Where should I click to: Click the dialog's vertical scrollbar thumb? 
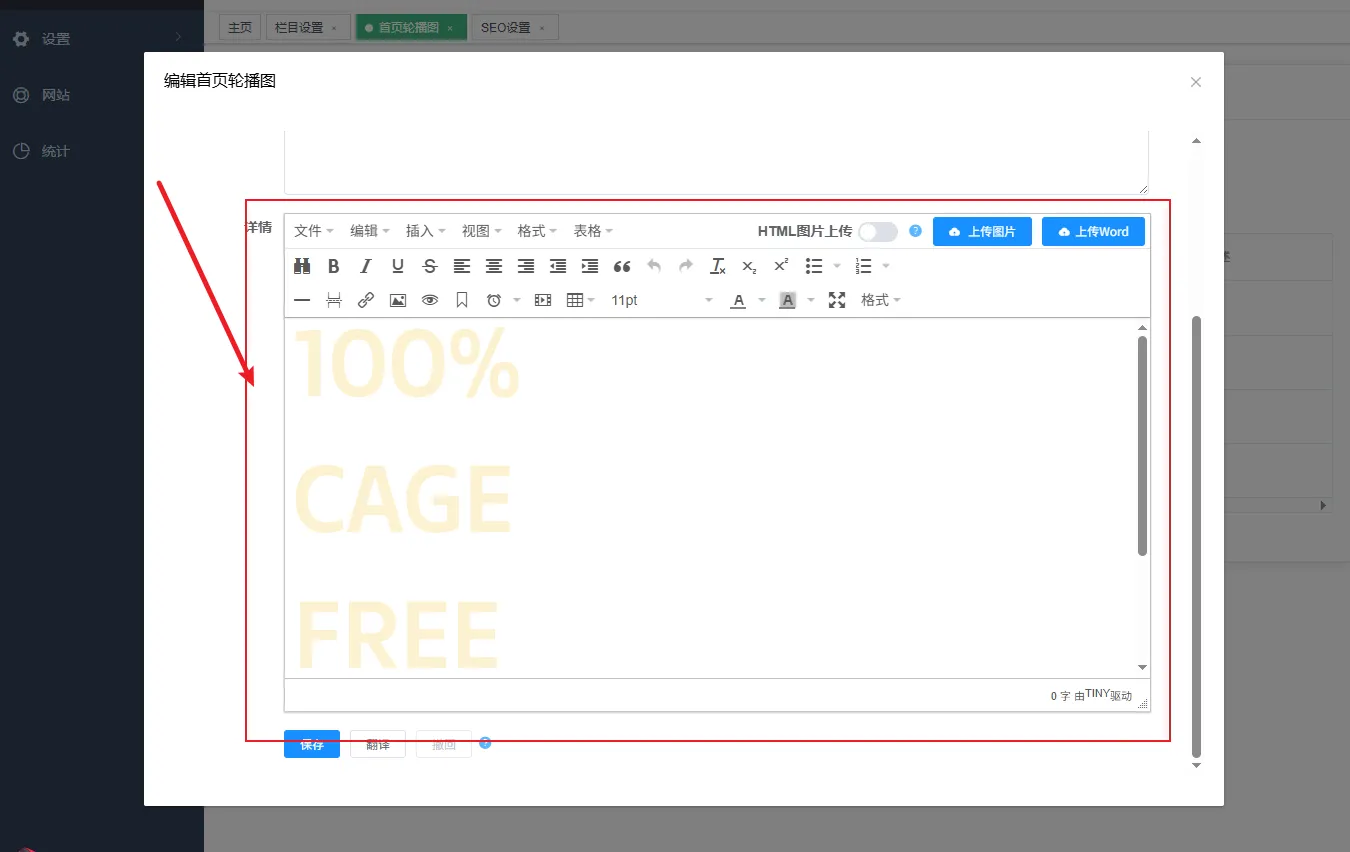(1196, 536)
